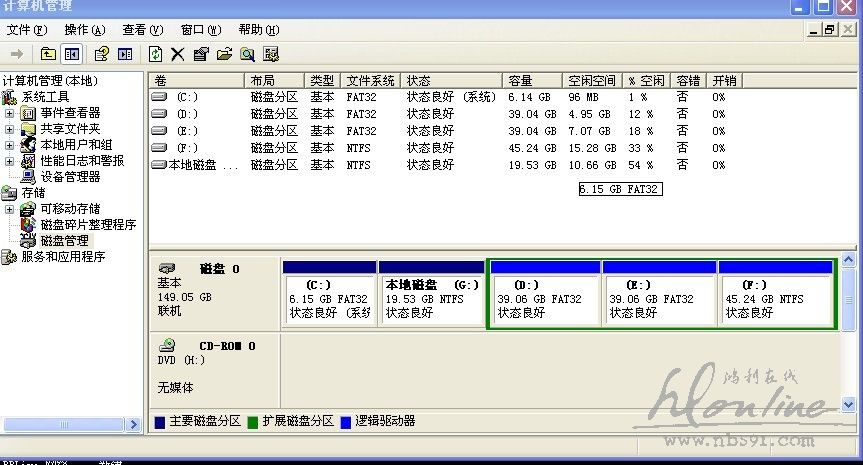Expand the 可移动存储 tree node

[x=10, y=209]
